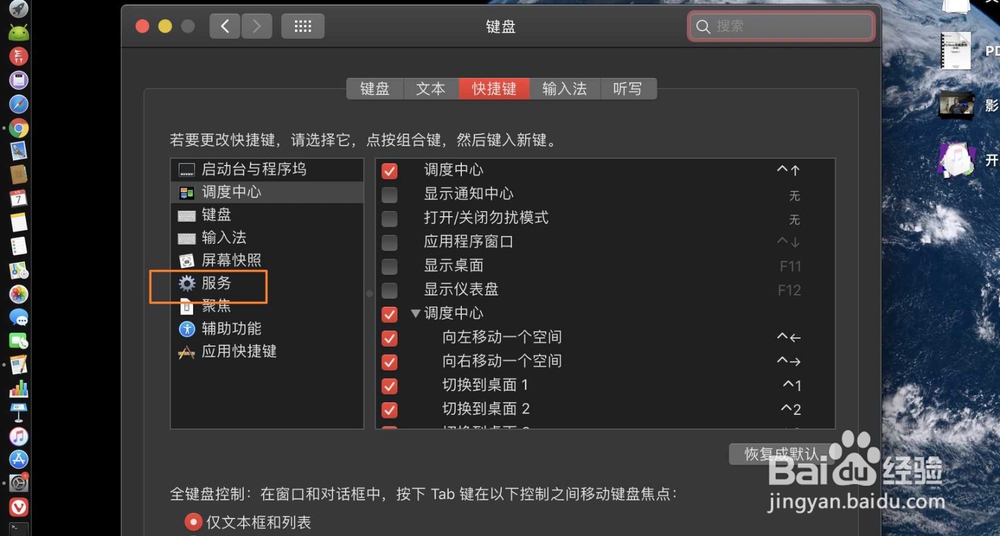Open Preview app in the Dock

[x=18, y=151]
